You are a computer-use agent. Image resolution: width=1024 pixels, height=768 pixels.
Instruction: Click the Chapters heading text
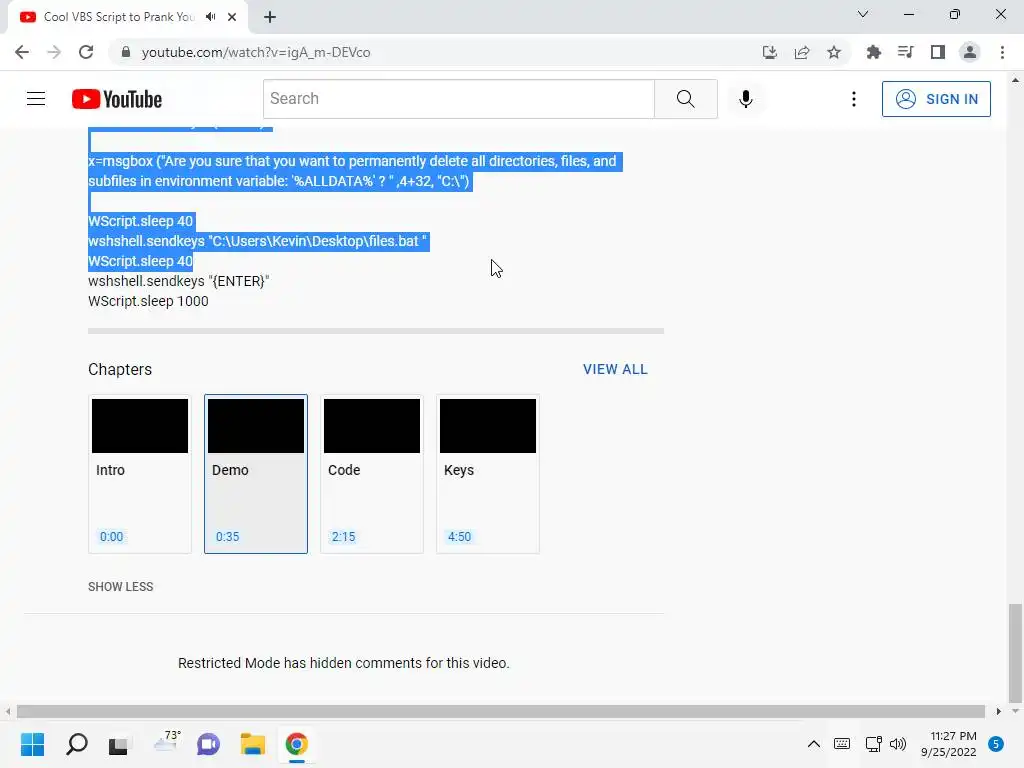coord(120,370)
